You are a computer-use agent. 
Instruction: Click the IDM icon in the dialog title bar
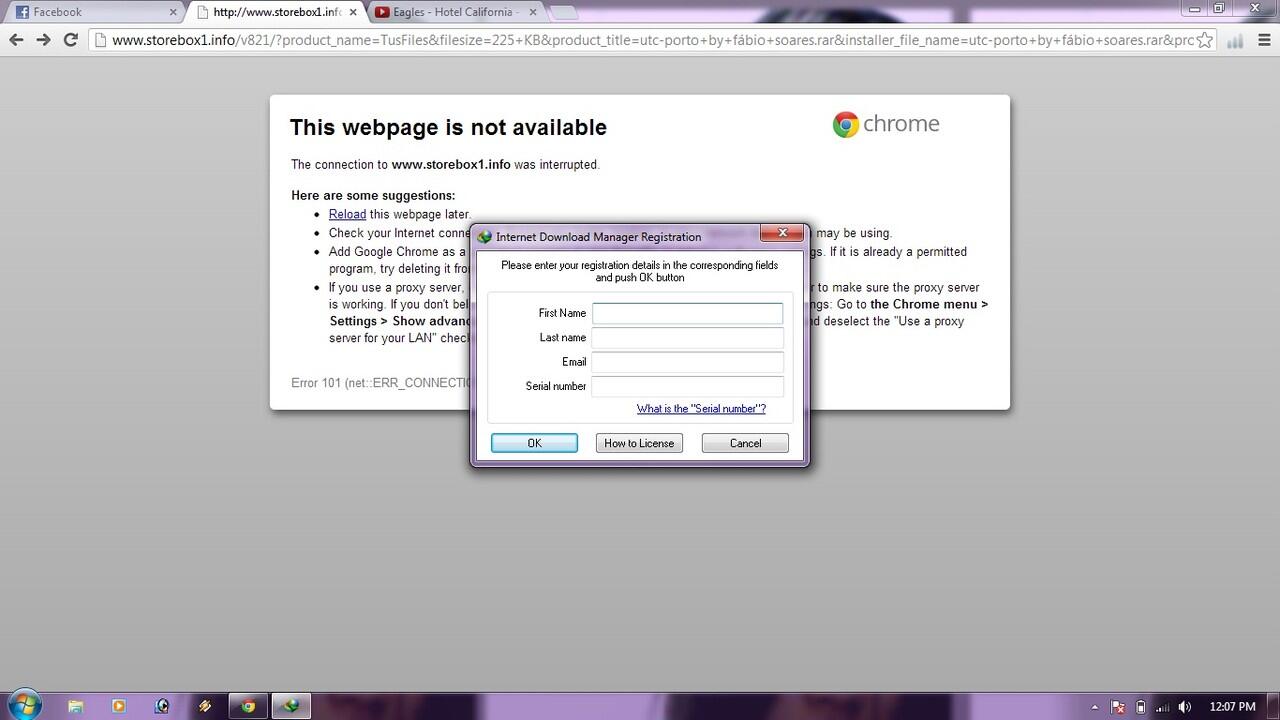point(485,237)
